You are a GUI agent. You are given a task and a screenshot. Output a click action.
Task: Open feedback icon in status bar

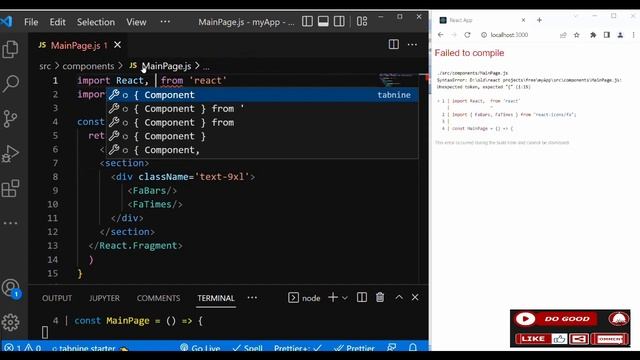[x=391, y=347]
